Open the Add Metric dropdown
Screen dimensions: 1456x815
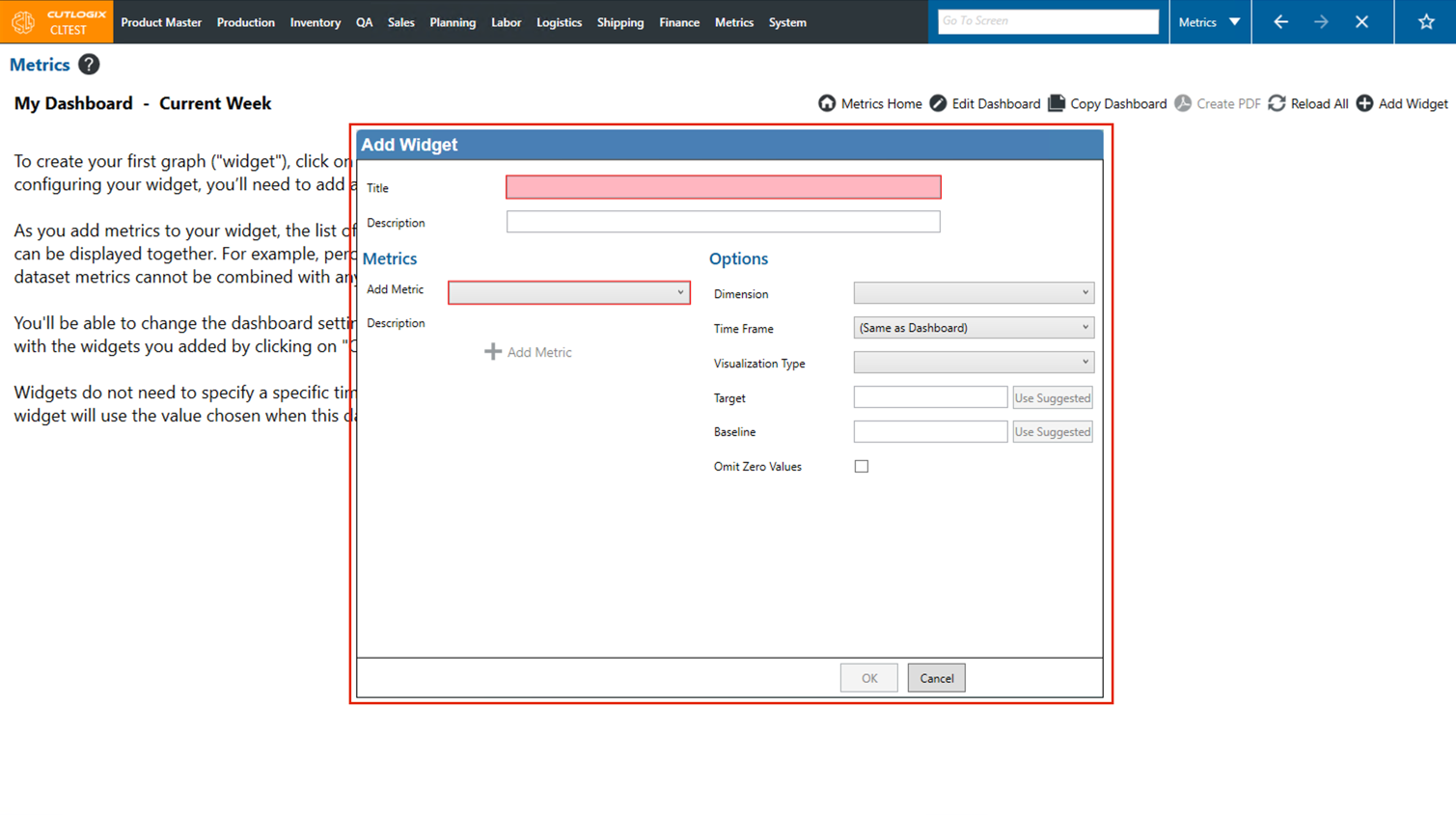569,292
